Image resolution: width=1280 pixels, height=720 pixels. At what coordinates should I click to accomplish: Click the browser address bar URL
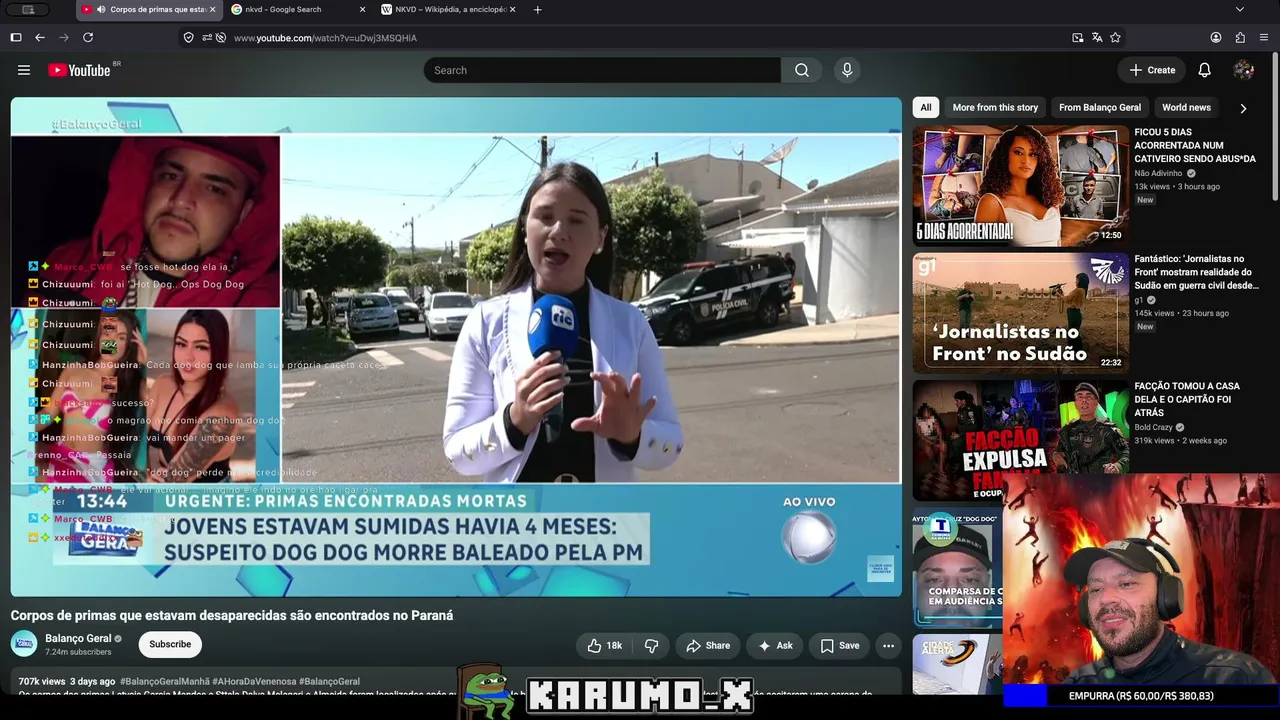(x=325, y=38)
